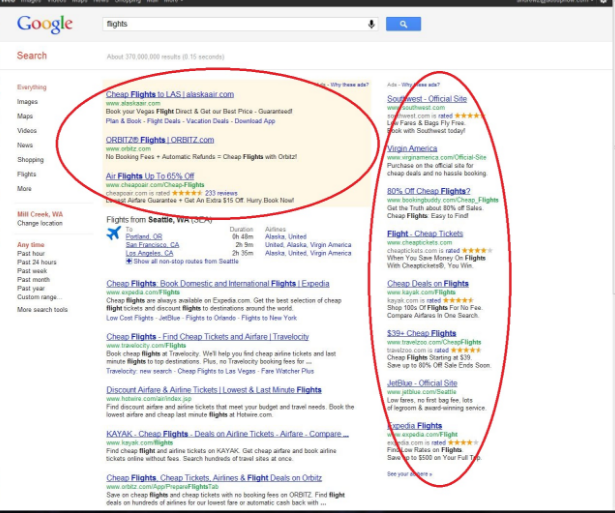Click the red Search label

32,56
